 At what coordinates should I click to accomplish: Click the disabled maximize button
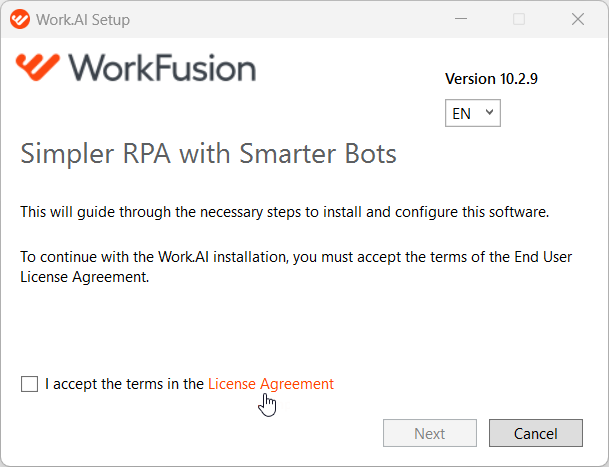coord(519,19)
